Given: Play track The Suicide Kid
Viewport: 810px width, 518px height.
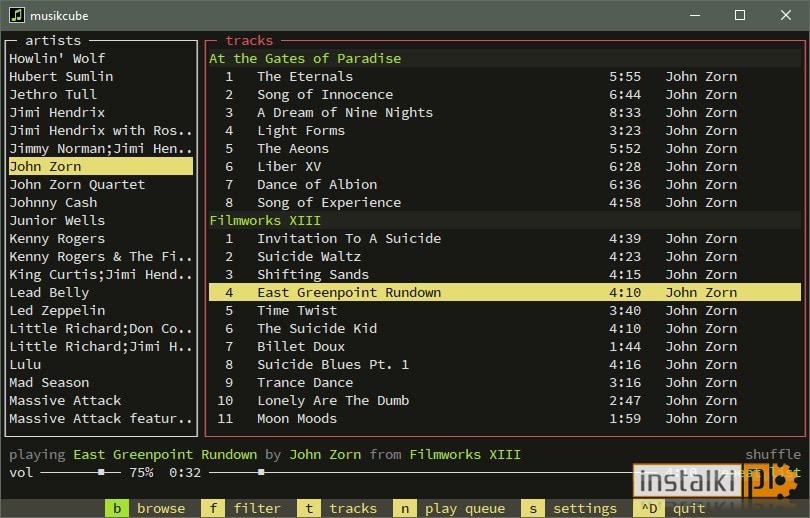Looking at the screenshot, I should coord(505,328).
